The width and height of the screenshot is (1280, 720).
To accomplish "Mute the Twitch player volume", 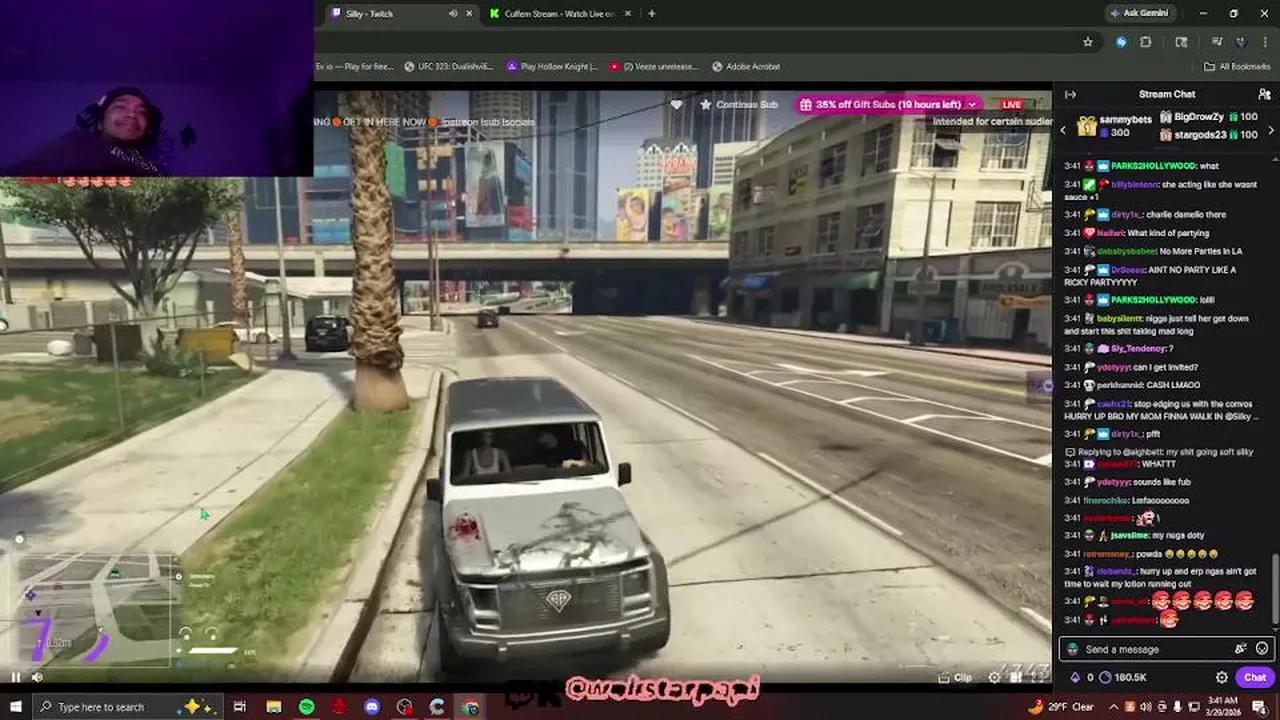I will 37,677.
